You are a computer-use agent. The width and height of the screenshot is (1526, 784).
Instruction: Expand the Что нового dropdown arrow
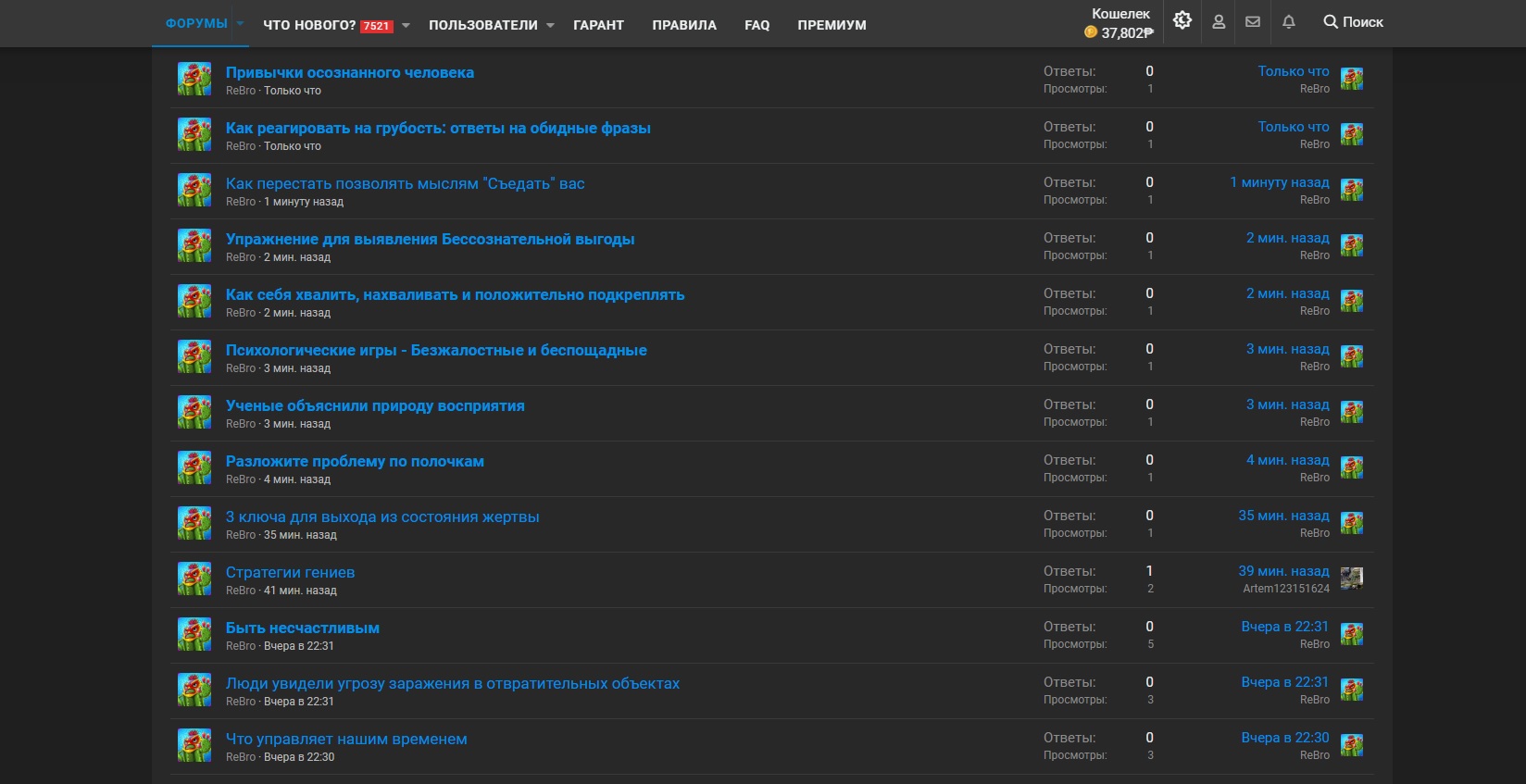click(x=406, y=25)
